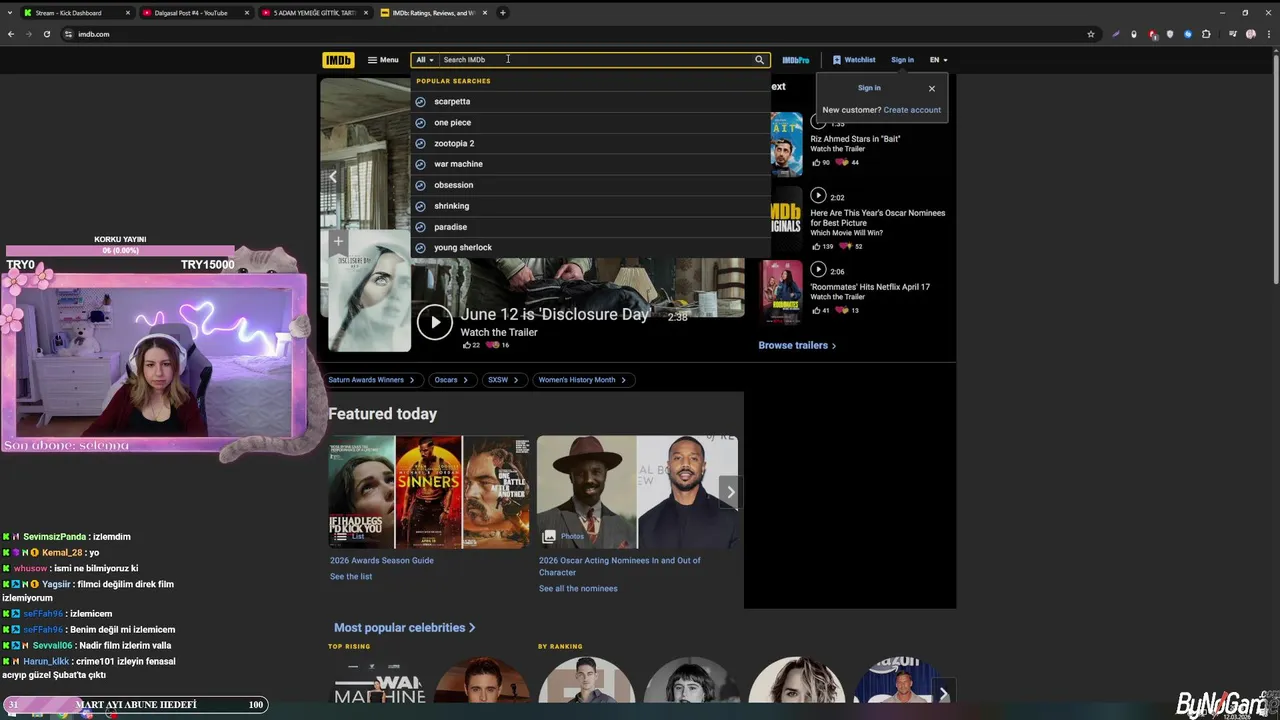Play the Oscar Nominees video
The image size is (1280, 720).
coord(818,196)
